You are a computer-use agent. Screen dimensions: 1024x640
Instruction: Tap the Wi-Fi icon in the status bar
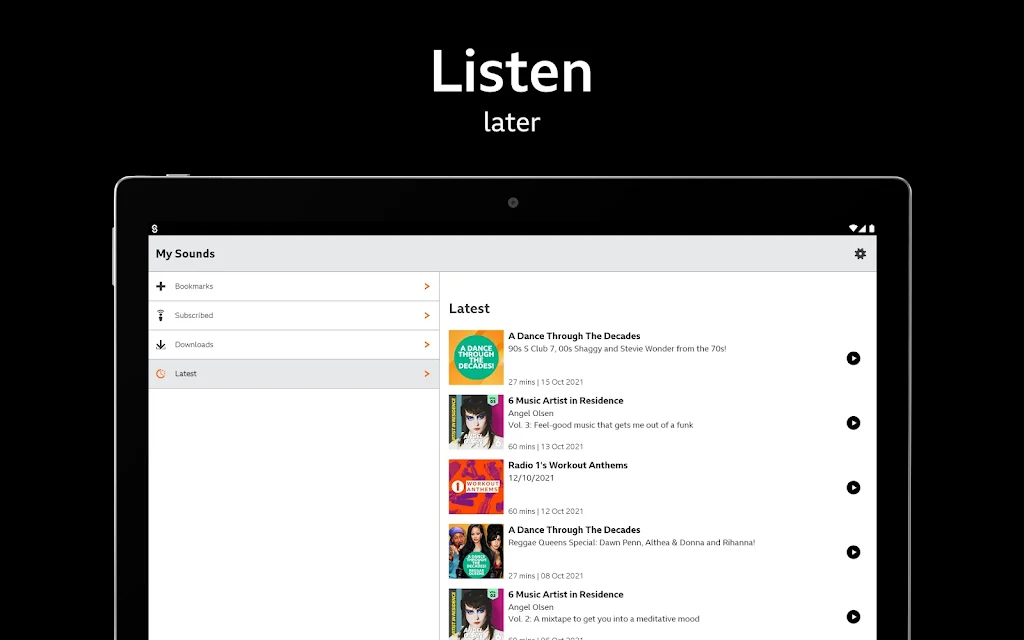pos(853,229)
